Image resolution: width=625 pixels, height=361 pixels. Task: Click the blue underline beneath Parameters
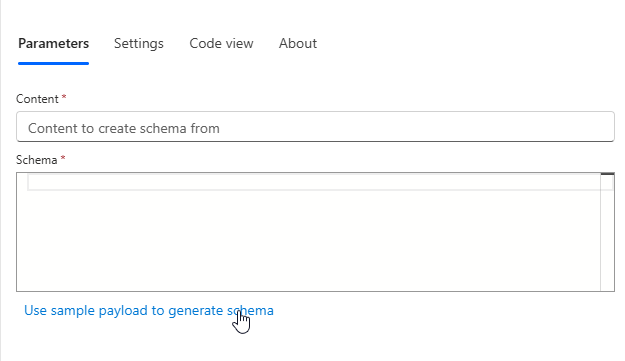point(53,63)
